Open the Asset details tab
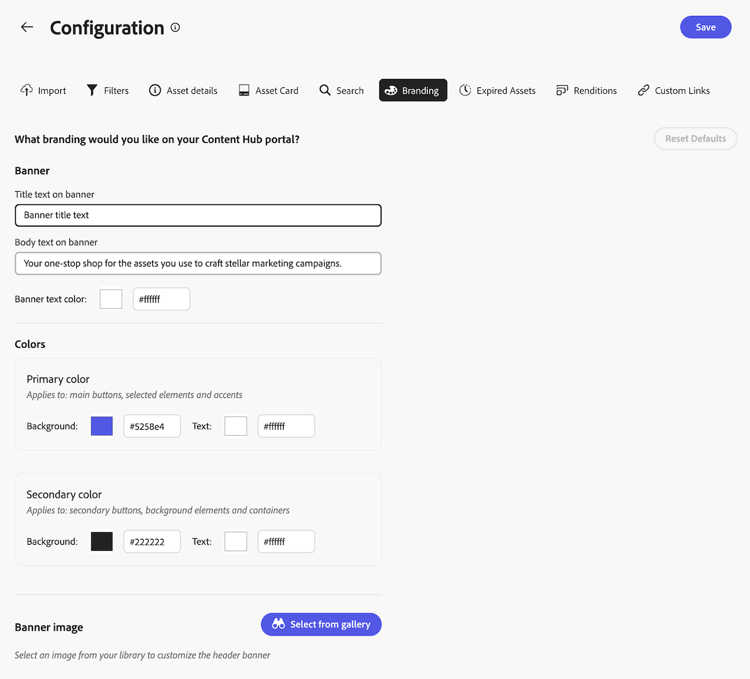This screenshot has height=679, width=750. point(183,90)
